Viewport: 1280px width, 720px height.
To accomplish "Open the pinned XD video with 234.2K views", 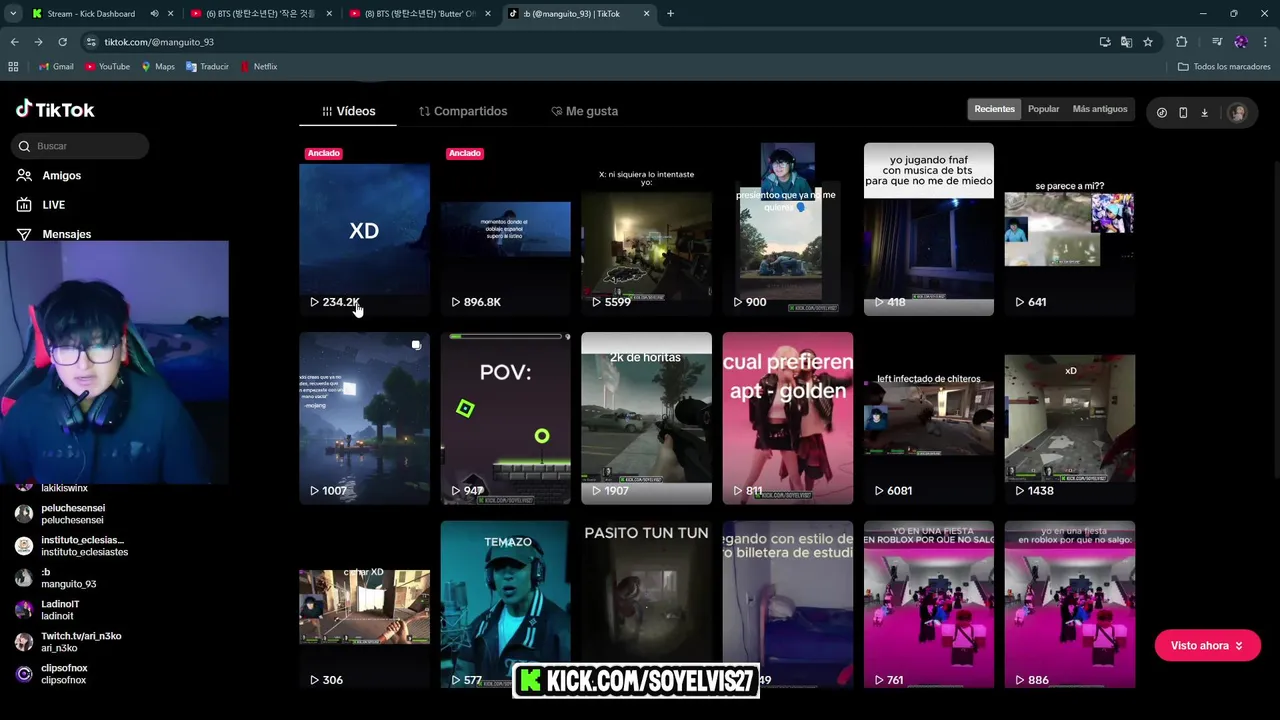I will 364,229.
